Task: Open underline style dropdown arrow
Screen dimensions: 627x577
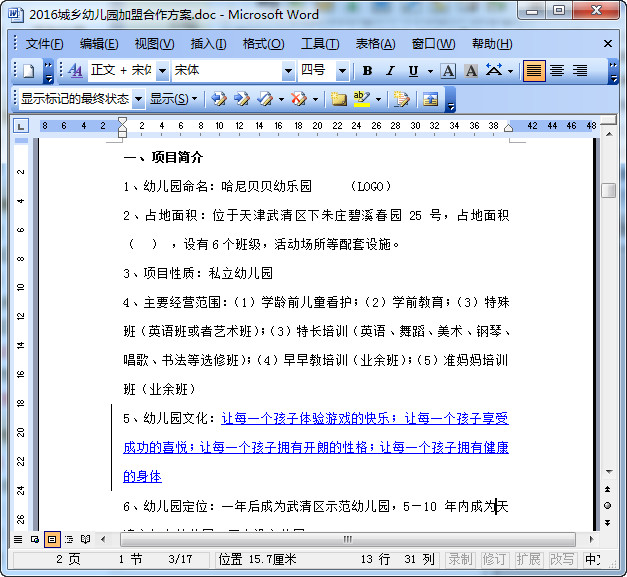Action: 430,71
